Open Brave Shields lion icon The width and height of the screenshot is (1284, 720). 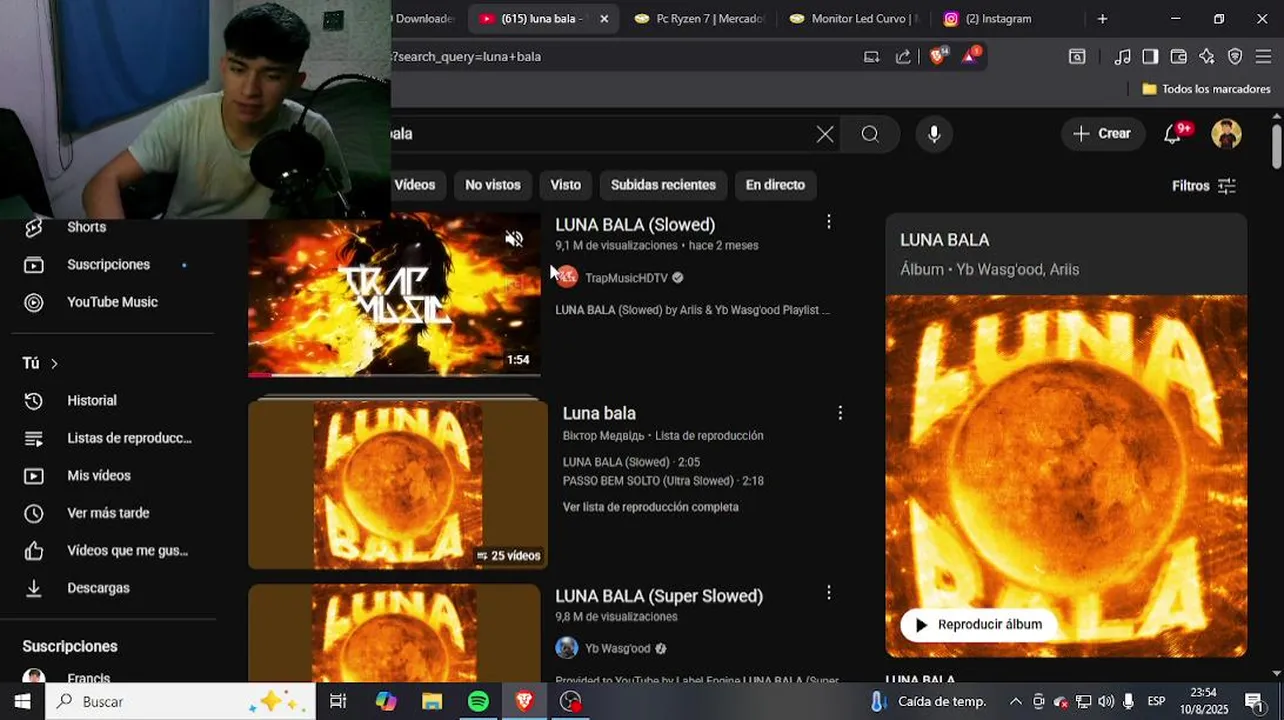[x=937, y=56]
